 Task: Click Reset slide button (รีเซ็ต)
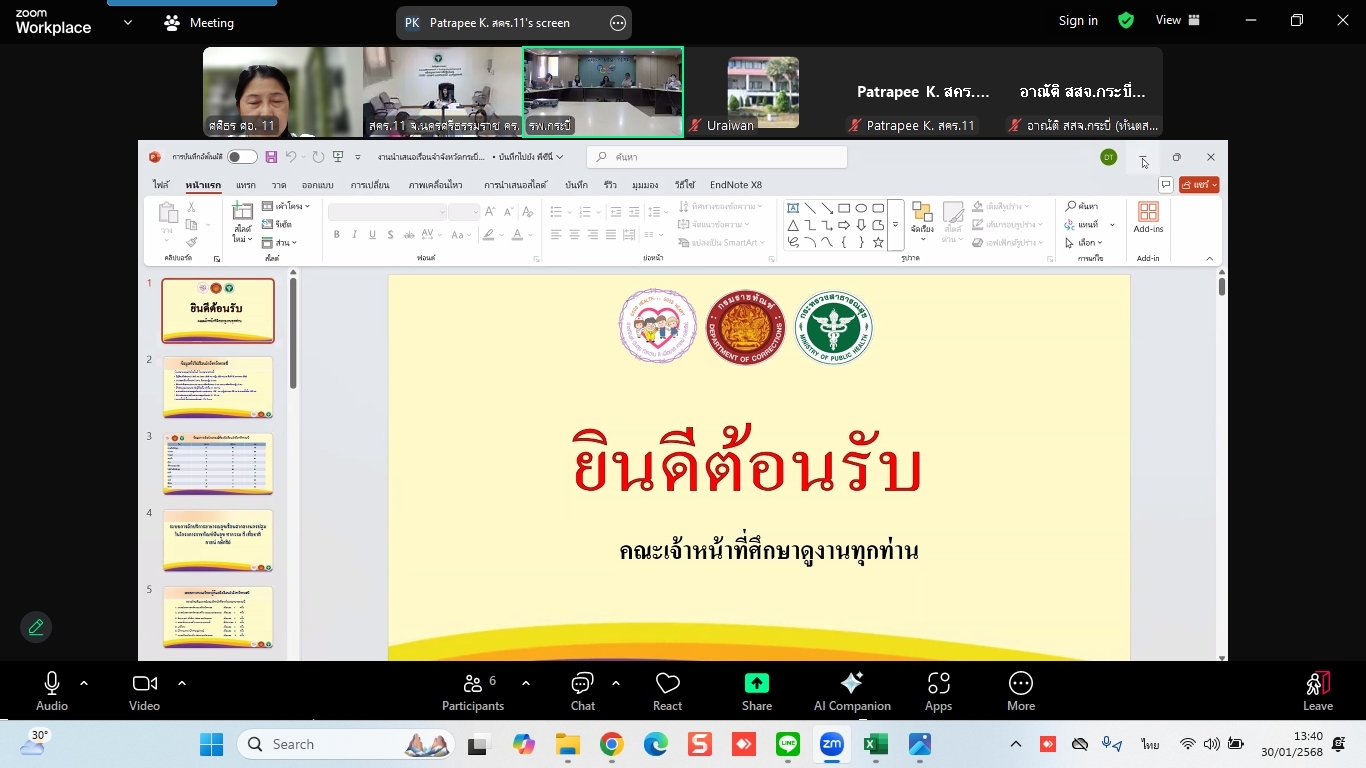(277, 225)
